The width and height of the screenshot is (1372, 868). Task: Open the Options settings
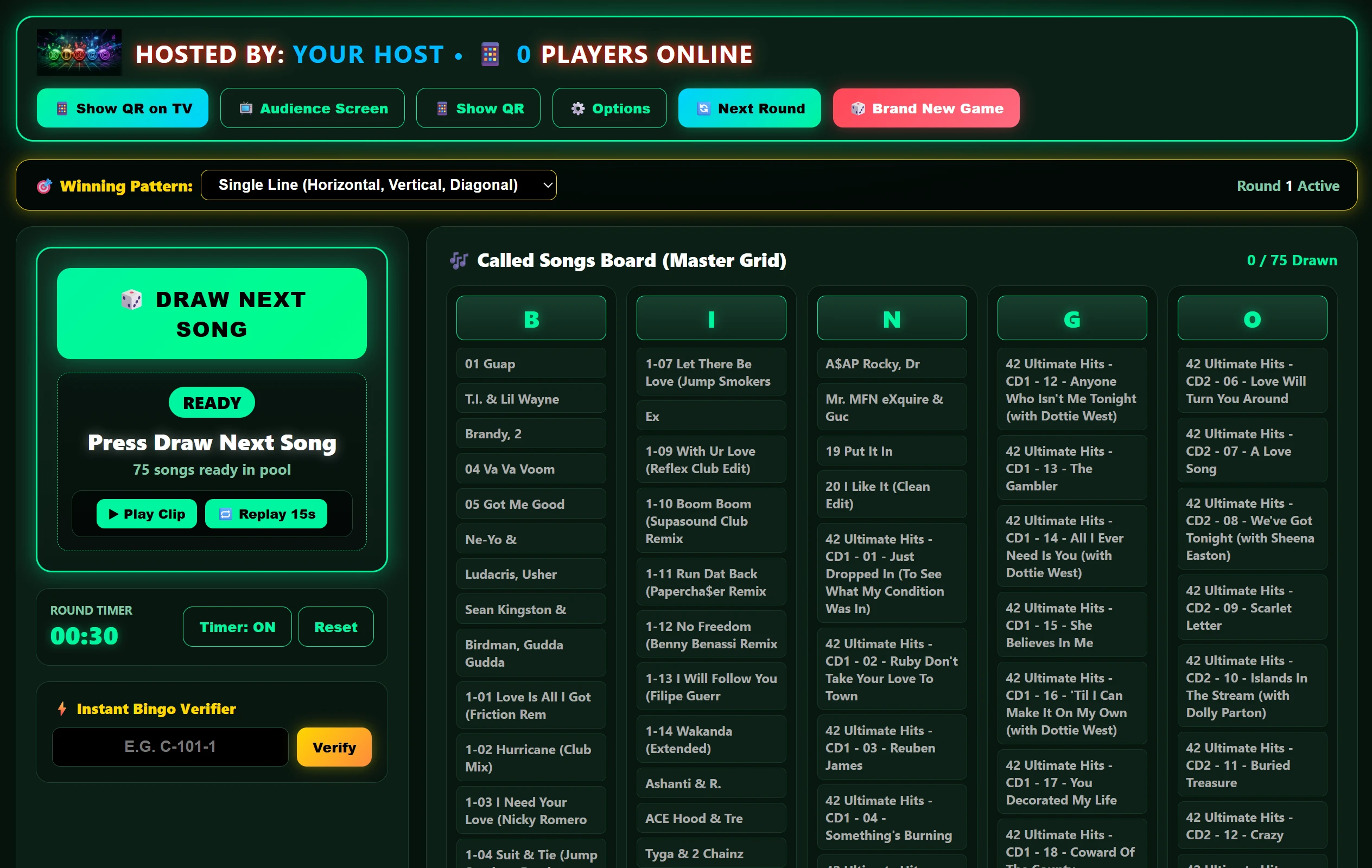609,108
